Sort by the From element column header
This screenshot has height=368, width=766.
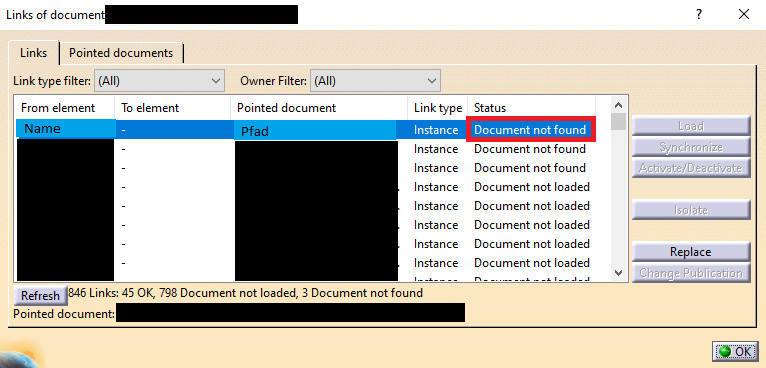pos(65,108)
